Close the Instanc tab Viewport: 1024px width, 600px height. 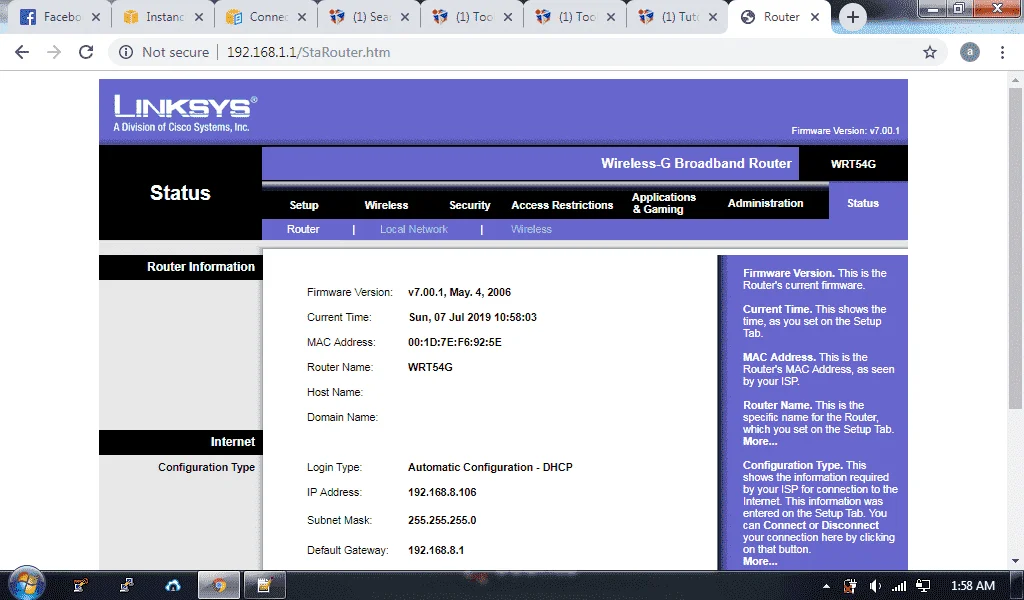(x=199, y=18)
